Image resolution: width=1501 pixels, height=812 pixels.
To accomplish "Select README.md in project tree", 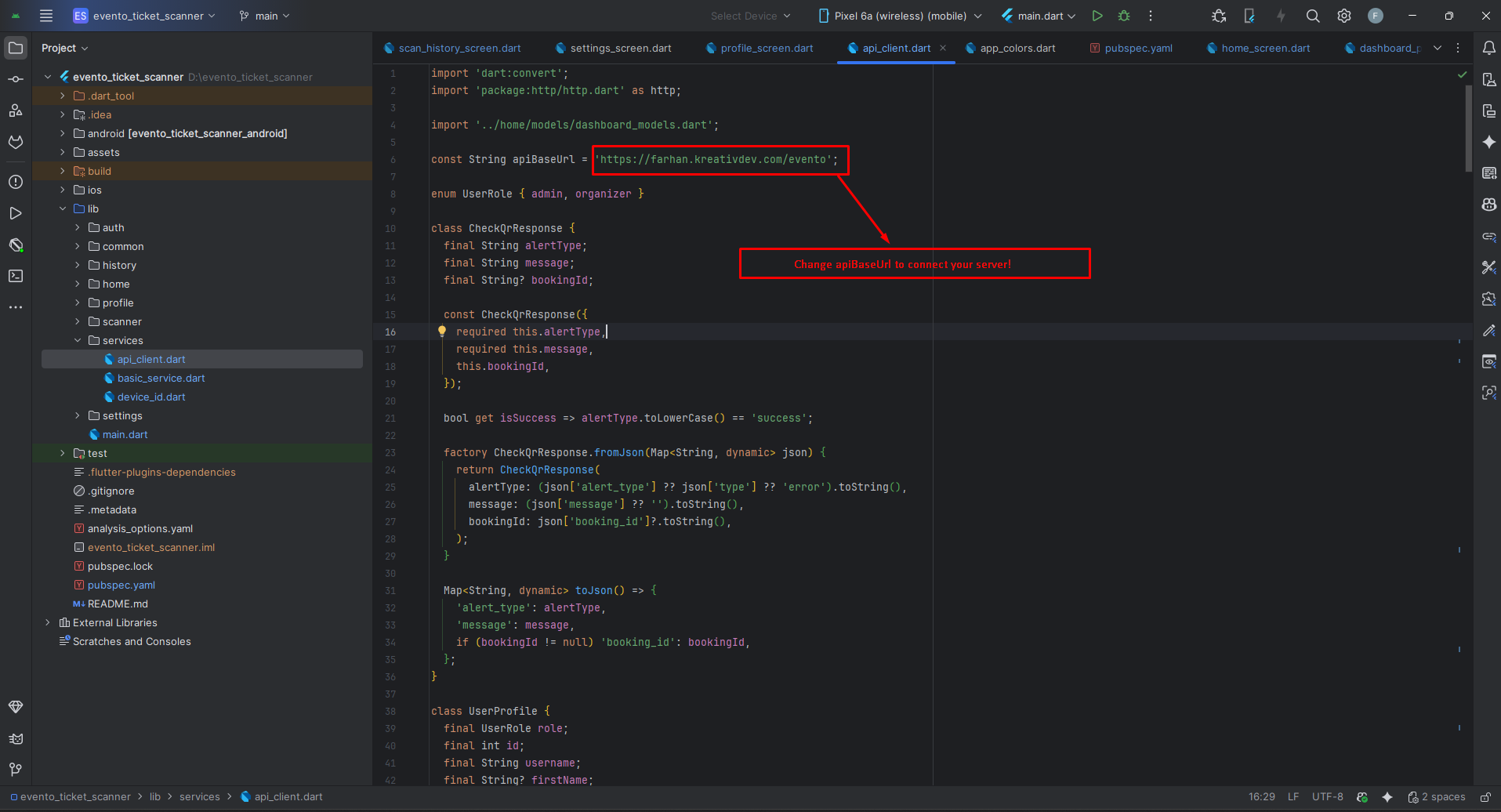I will coord(118,604).
